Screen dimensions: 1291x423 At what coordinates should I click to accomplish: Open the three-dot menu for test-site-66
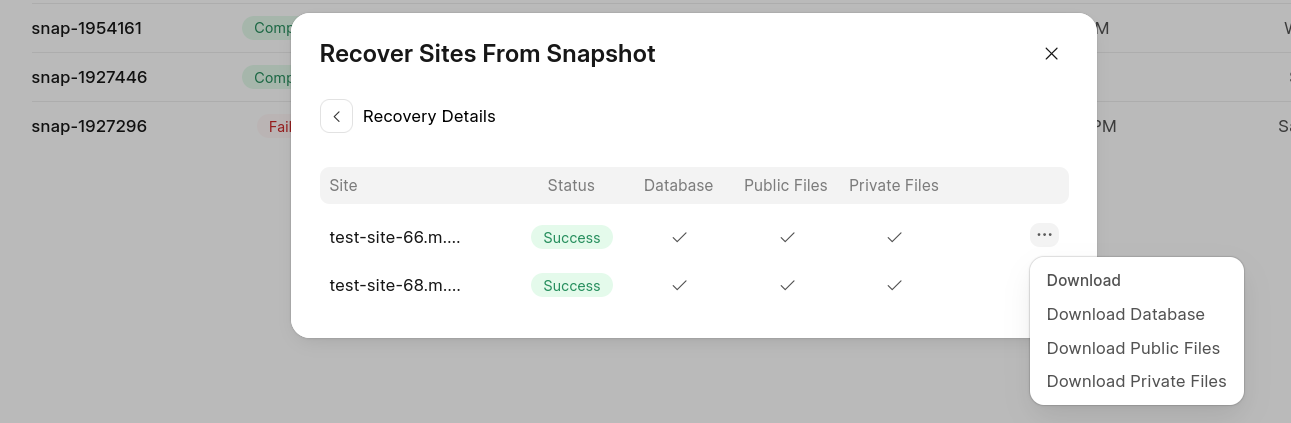[x=1044, y=235]
